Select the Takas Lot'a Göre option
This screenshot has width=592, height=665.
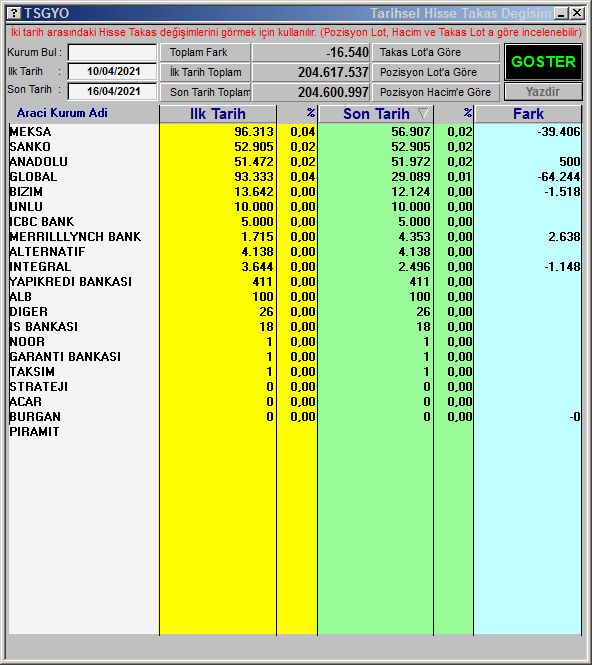pyautogui.click(x=436, y=53)
